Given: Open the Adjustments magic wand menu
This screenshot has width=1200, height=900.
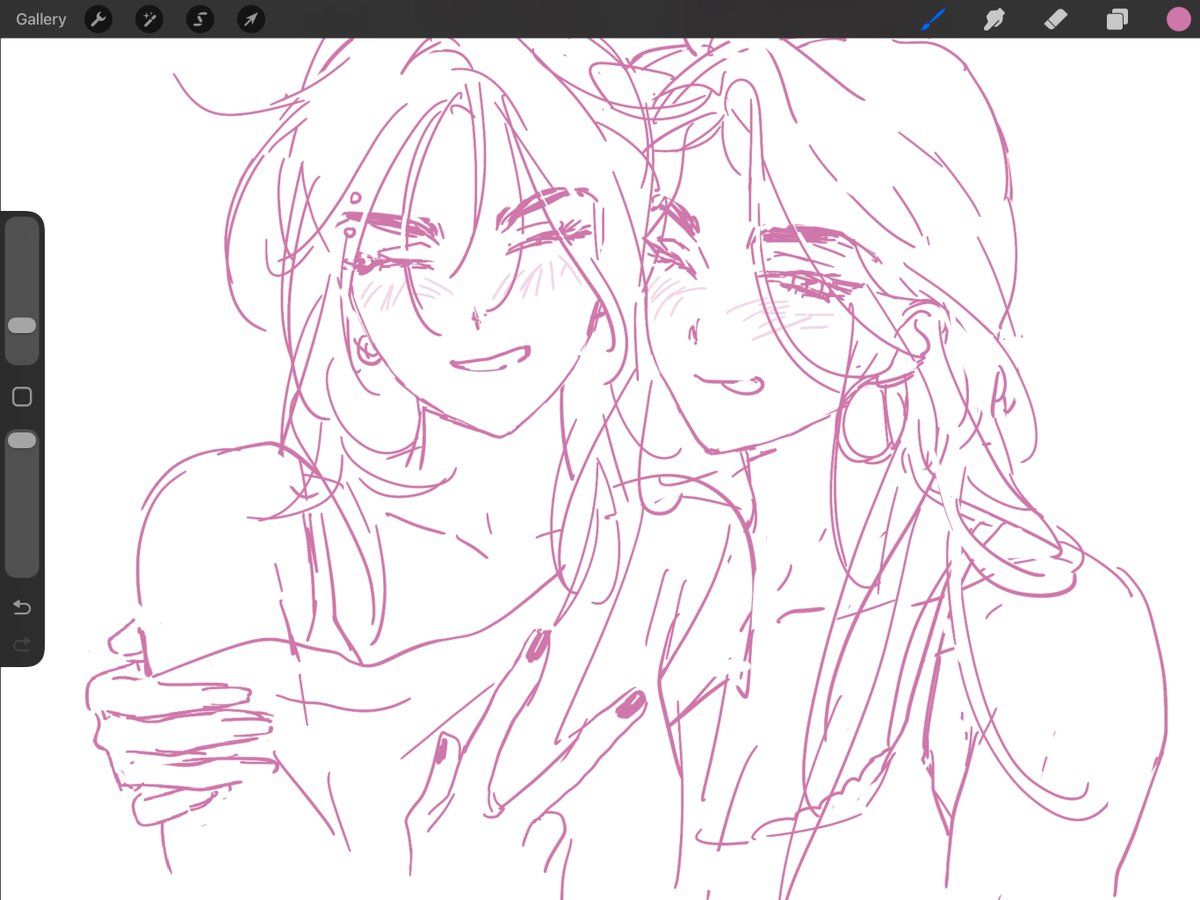Looking at the screenshot, I should coord(149,19).
